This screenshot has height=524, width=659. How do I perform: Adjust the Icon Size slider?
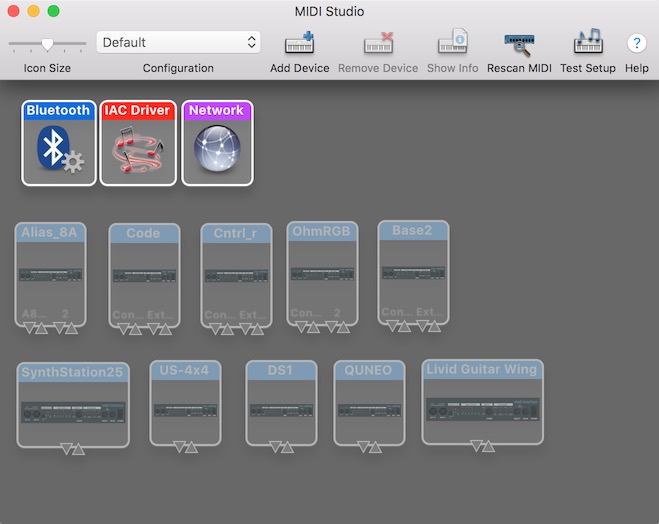pos(47,44)
